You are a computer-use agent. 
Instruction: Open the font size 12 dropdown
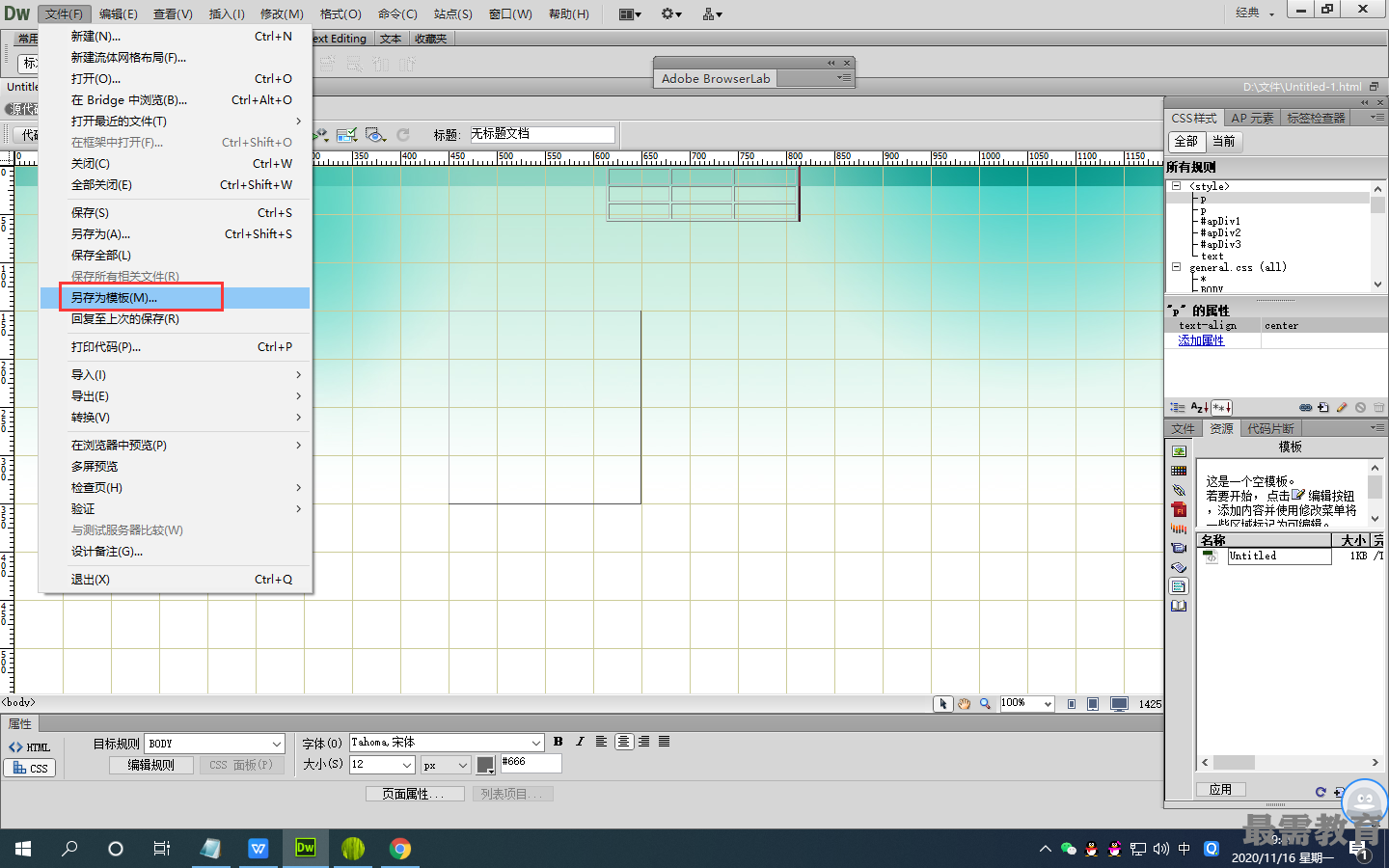407,765
